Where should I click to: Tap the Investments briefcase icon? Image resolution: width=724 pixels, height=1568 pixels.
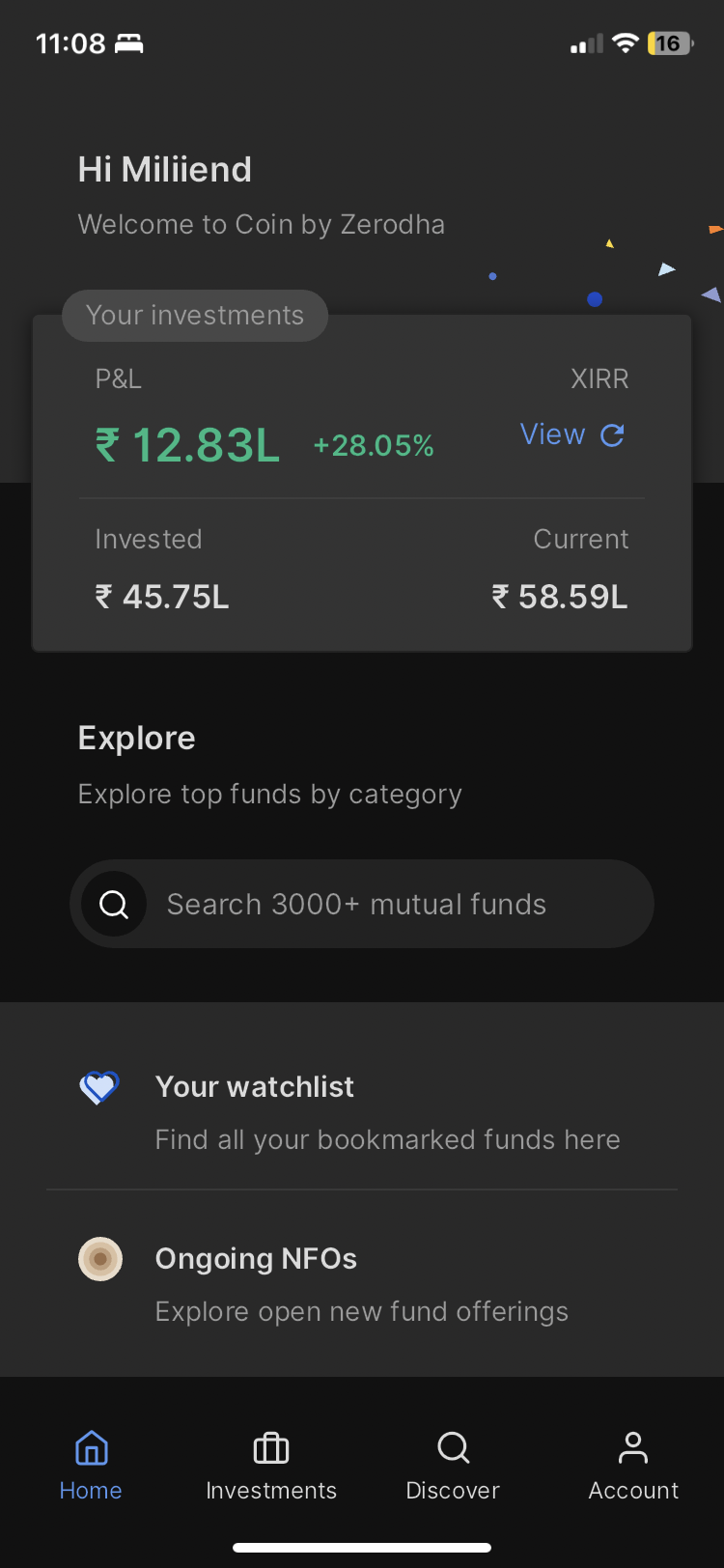(x=271, y=1447)
